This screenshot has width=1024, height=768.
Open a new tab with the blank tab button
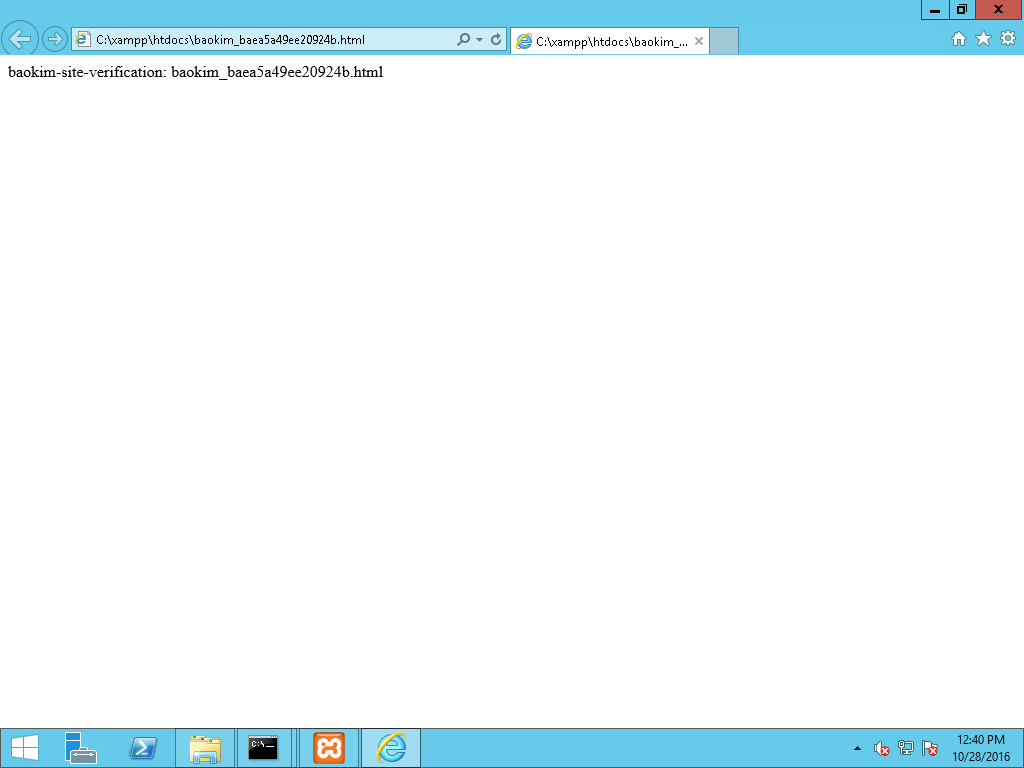pos(724,41)
